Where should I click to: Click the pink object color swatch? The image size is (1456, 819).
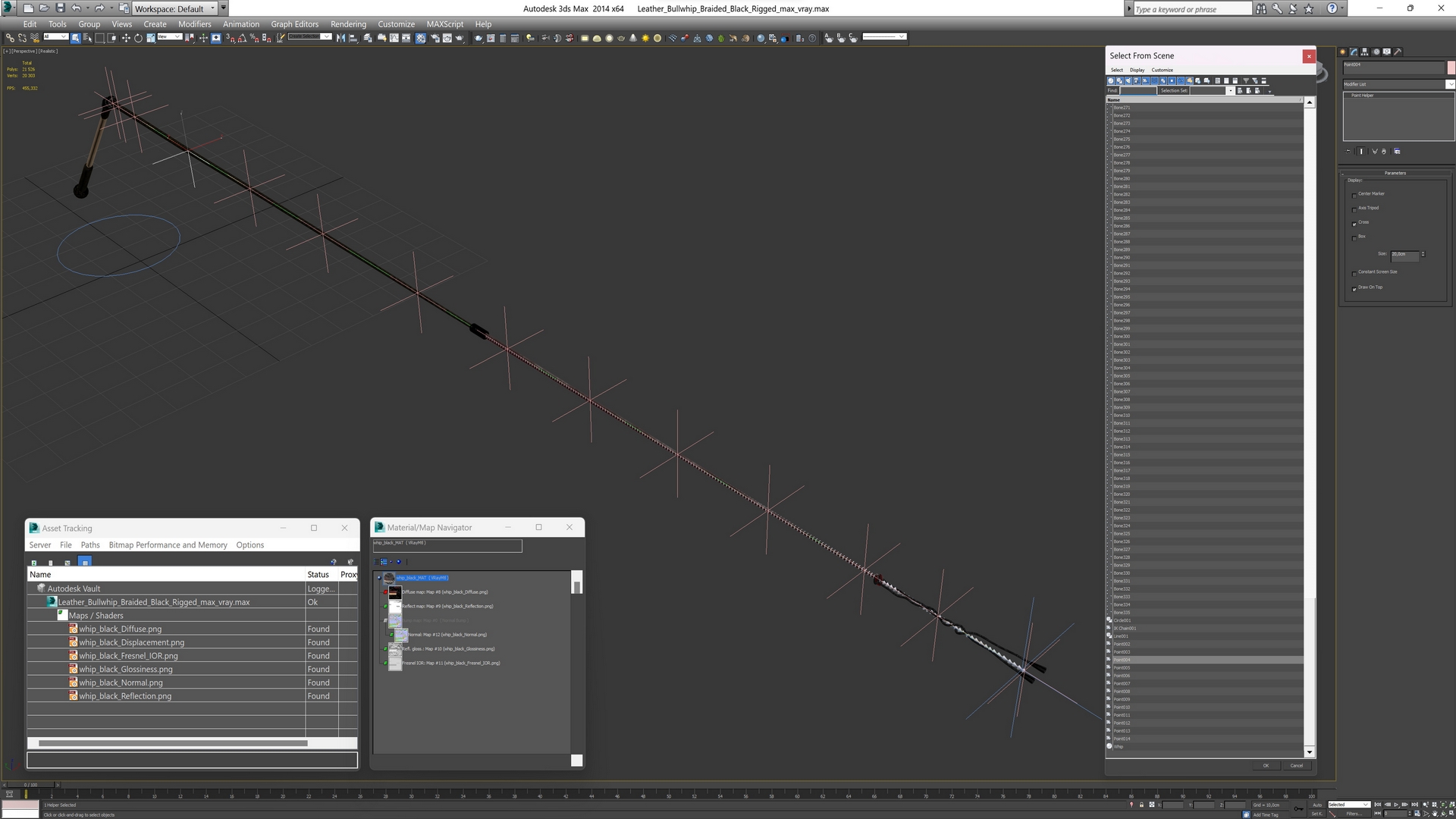[x=1451, y=67]
